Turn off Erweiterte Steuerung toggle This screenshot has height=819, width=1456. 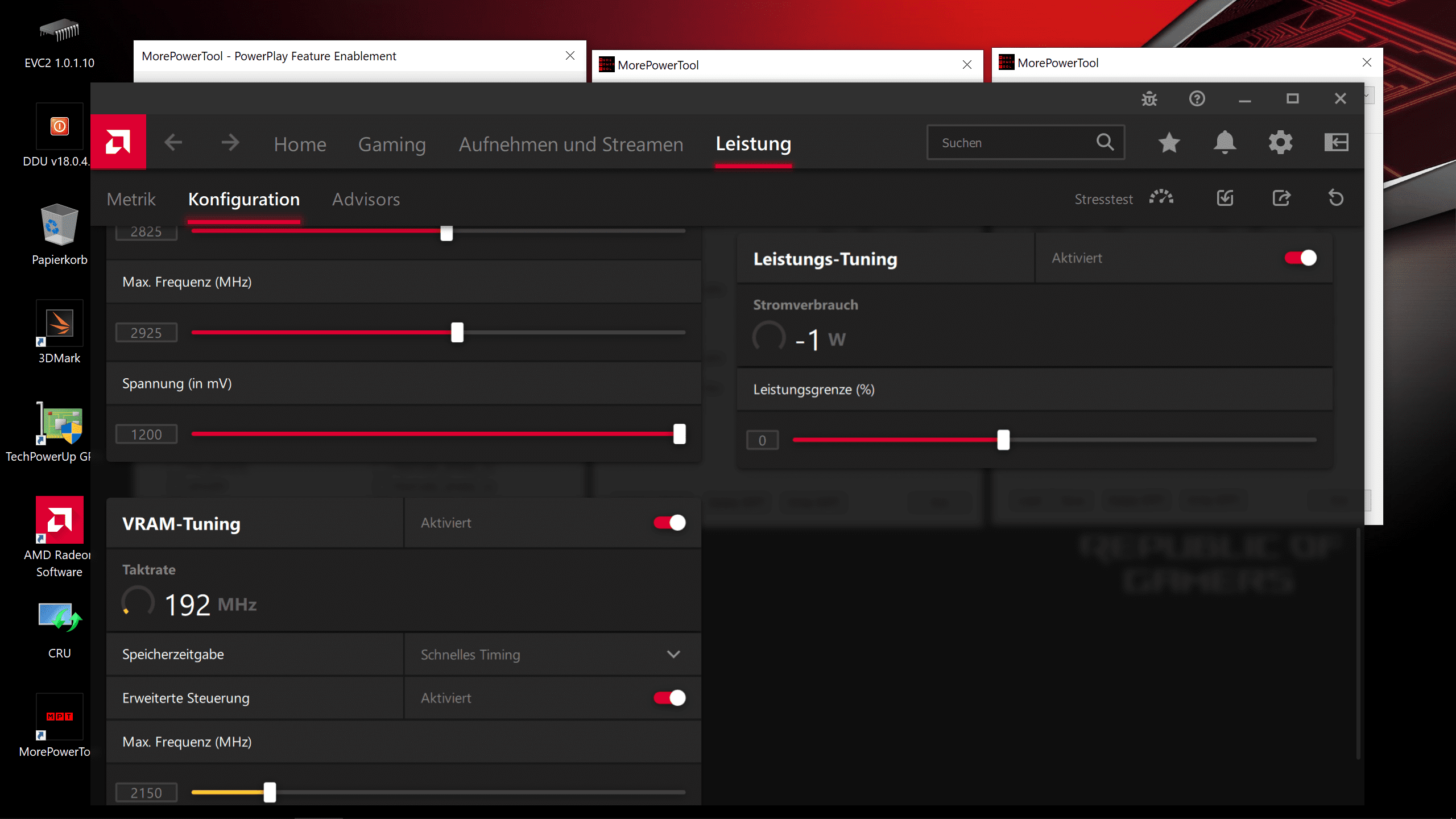[669, 698]
